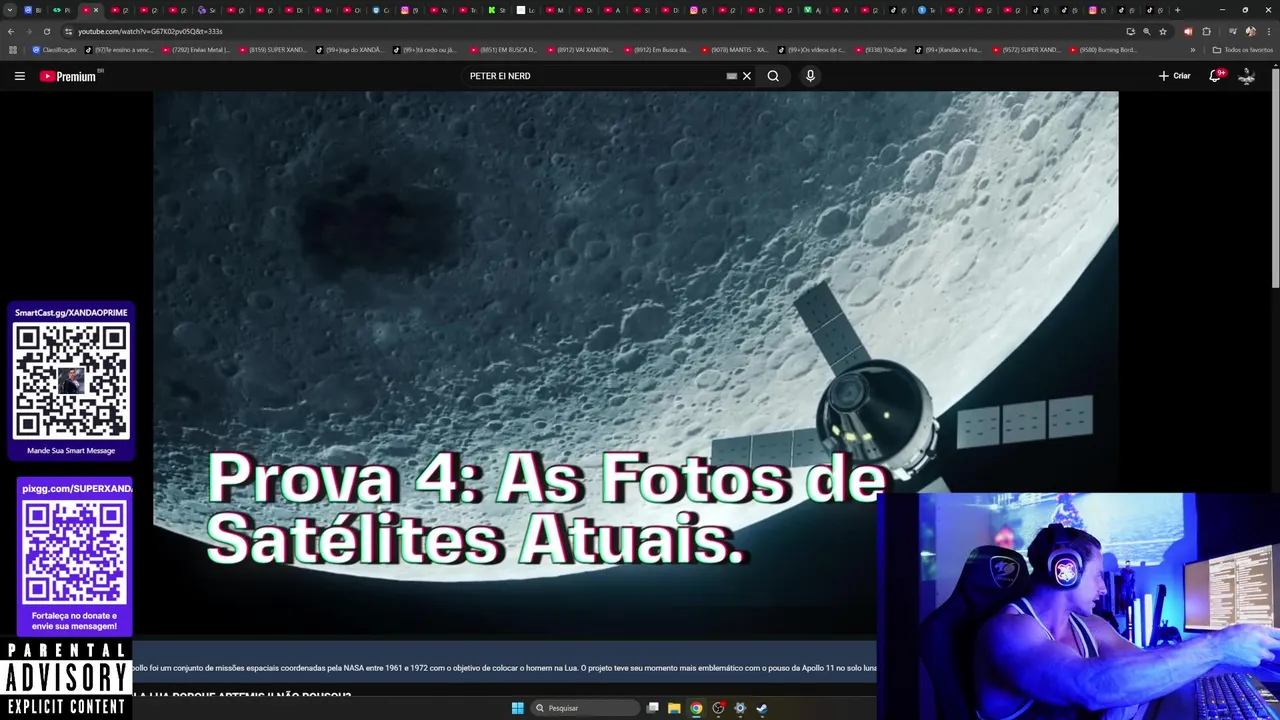The height and width of the screenshot is (720, 1280).
Task: Open File Explorer from taskbar
Action: pyautogui.click(x=674, y=708)
